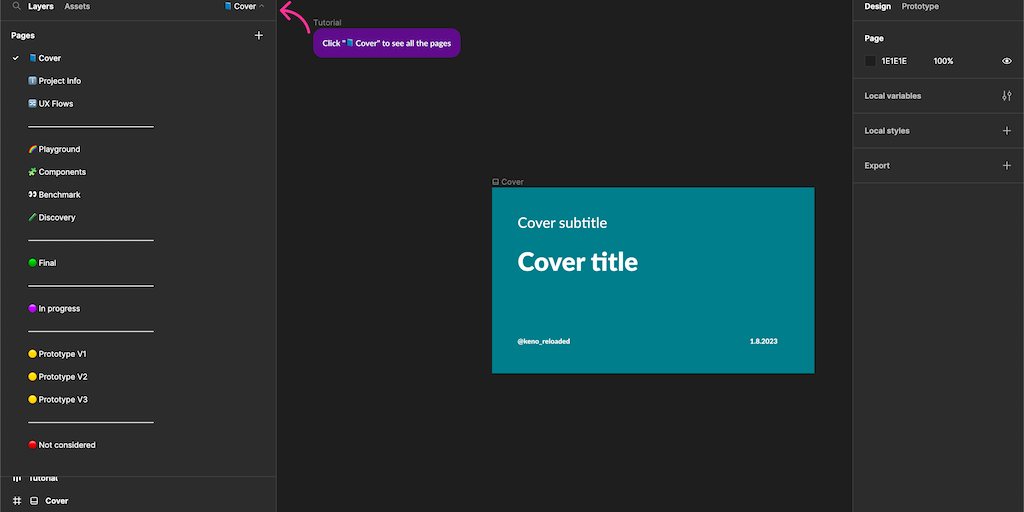This screenshot has height=512, width=1024.
Task: Add an Export setting with plus icon
Action: point(1006,166)
